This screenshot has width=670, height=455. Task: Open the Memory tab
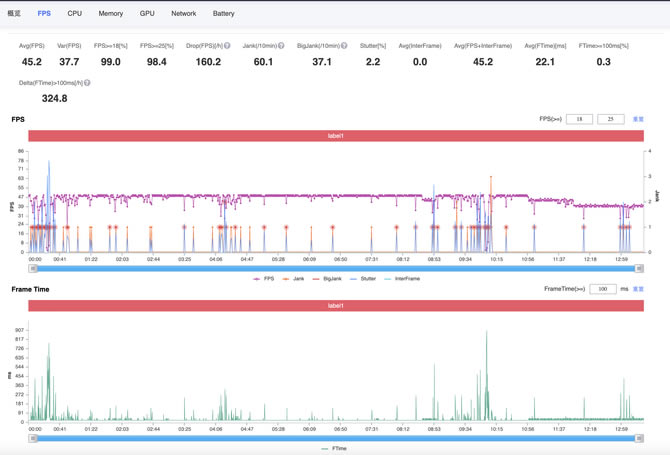tap(111, 14)
